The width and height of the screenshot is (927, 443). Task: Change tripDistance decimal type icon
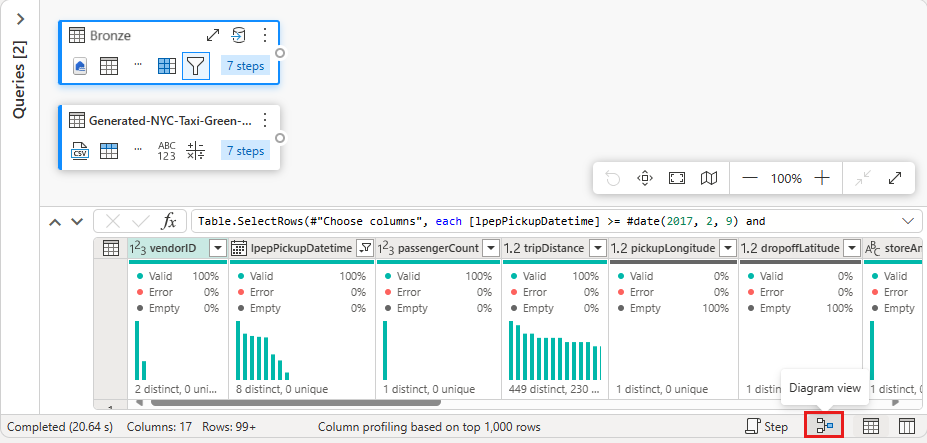(512, 248)
